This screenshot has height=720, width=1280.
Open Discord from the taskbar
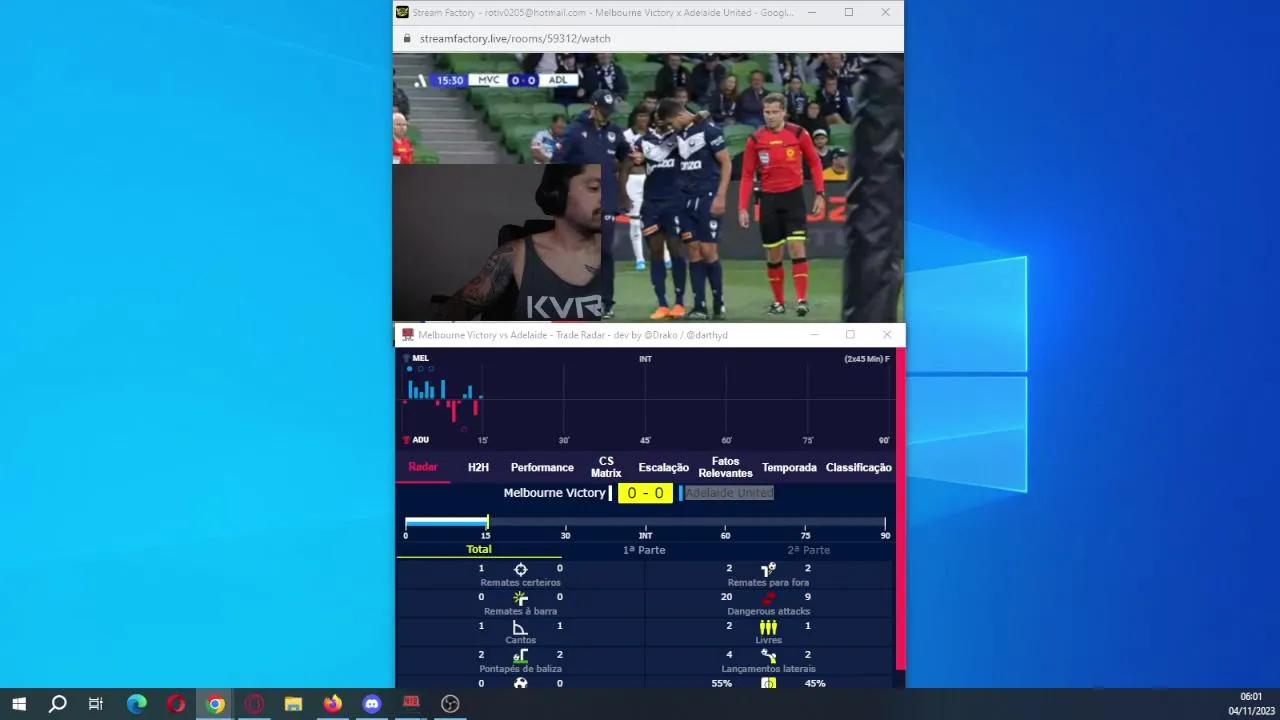pyautogui.click(x=372, y=704)
